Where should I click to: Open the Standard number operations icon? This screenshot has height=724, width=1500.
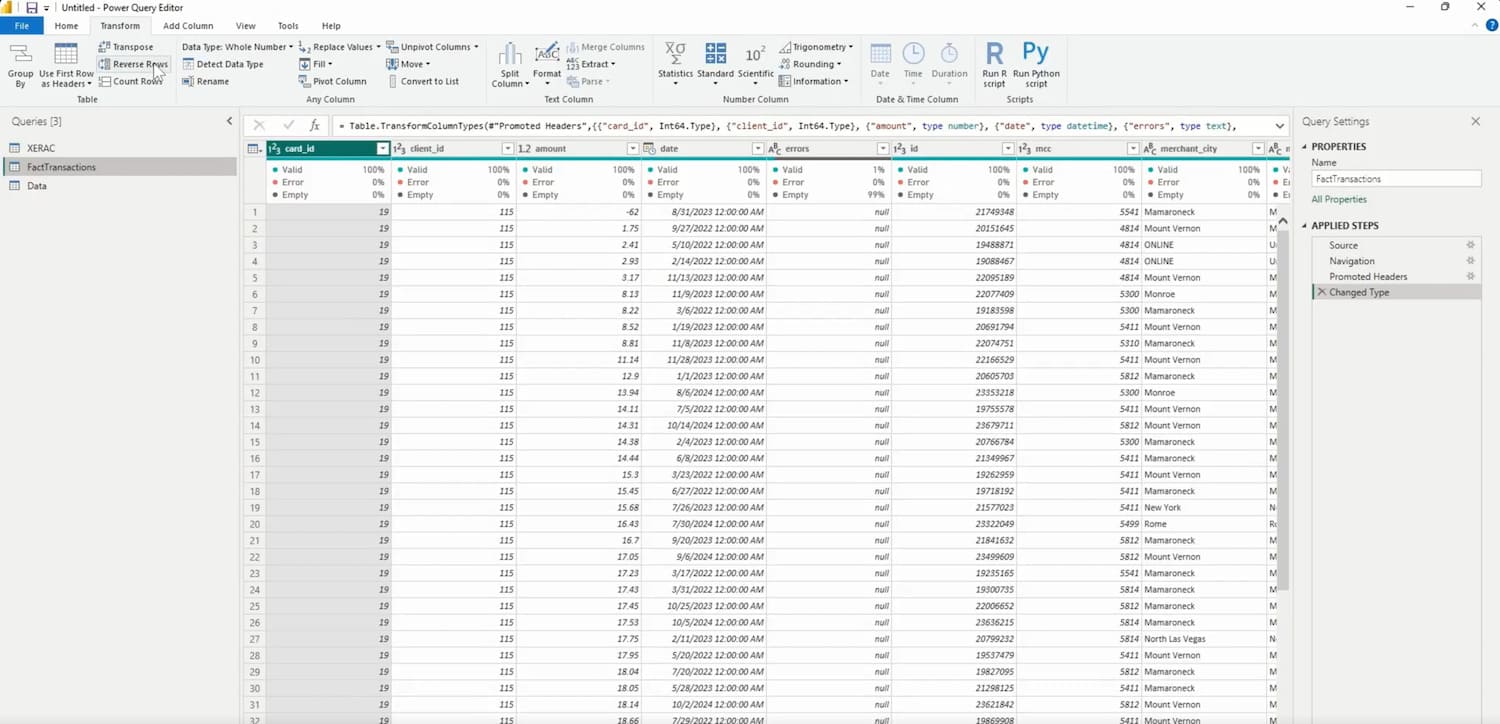(x=716, y=54)
